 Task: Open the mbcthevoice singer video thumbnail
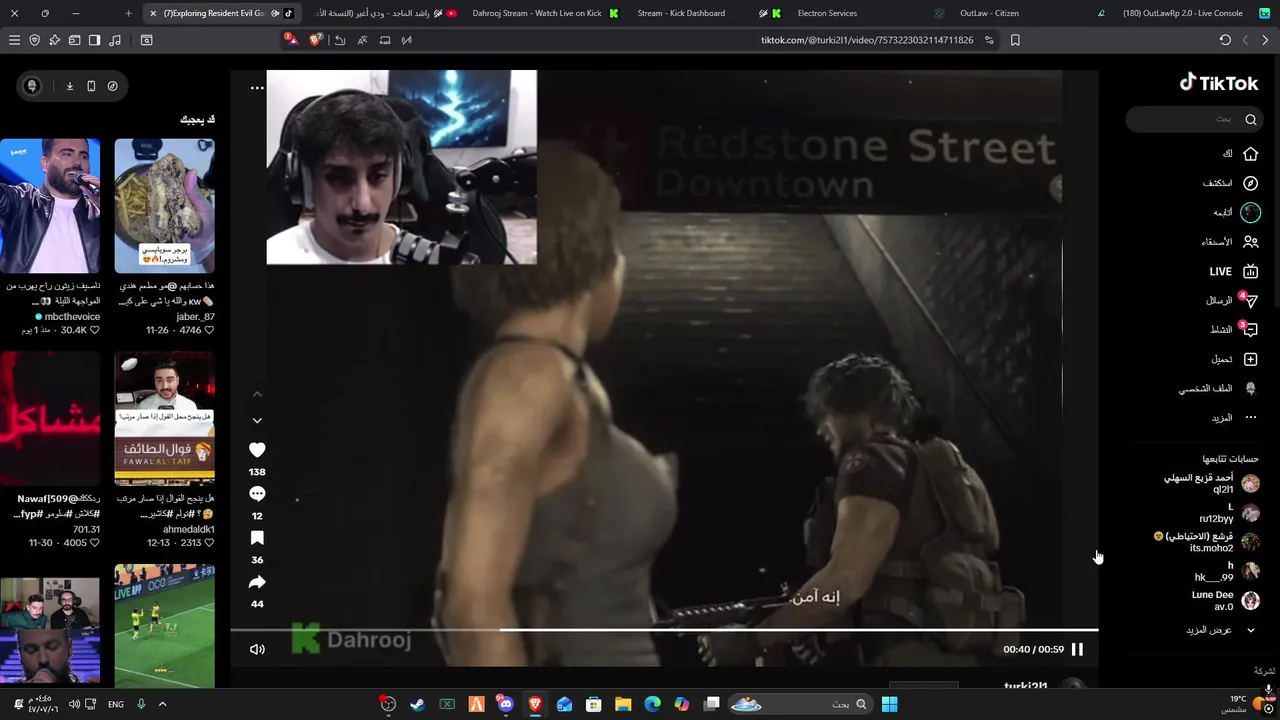click(50, 206)
